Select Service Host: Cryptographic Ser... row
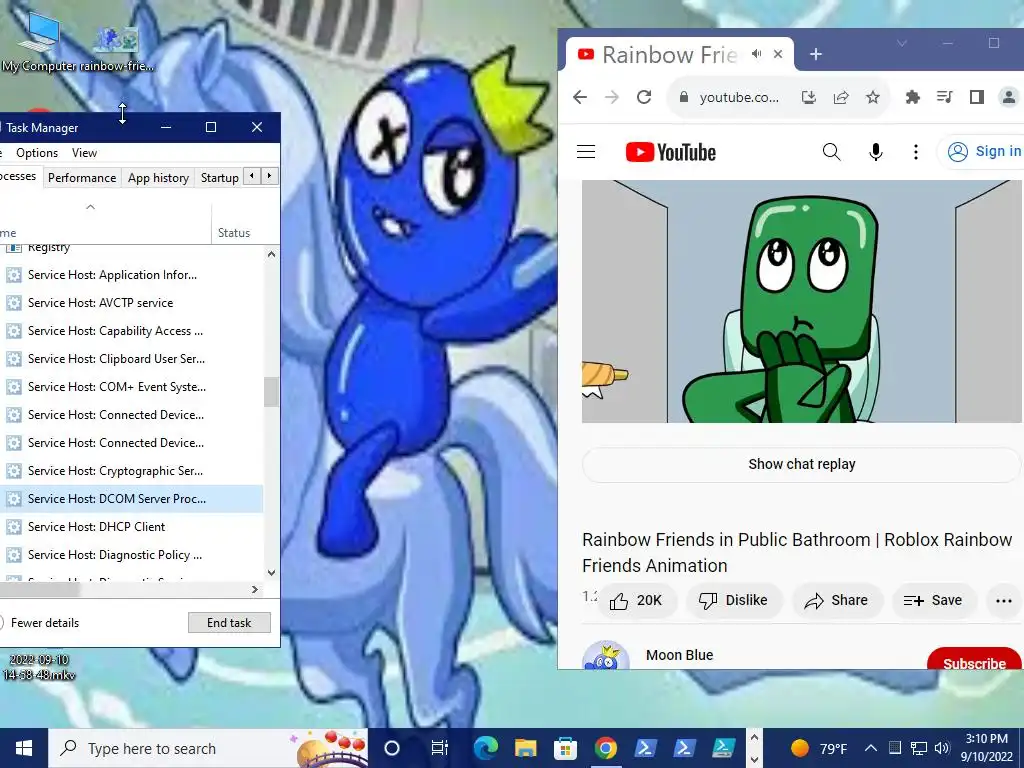 point(132,471)
